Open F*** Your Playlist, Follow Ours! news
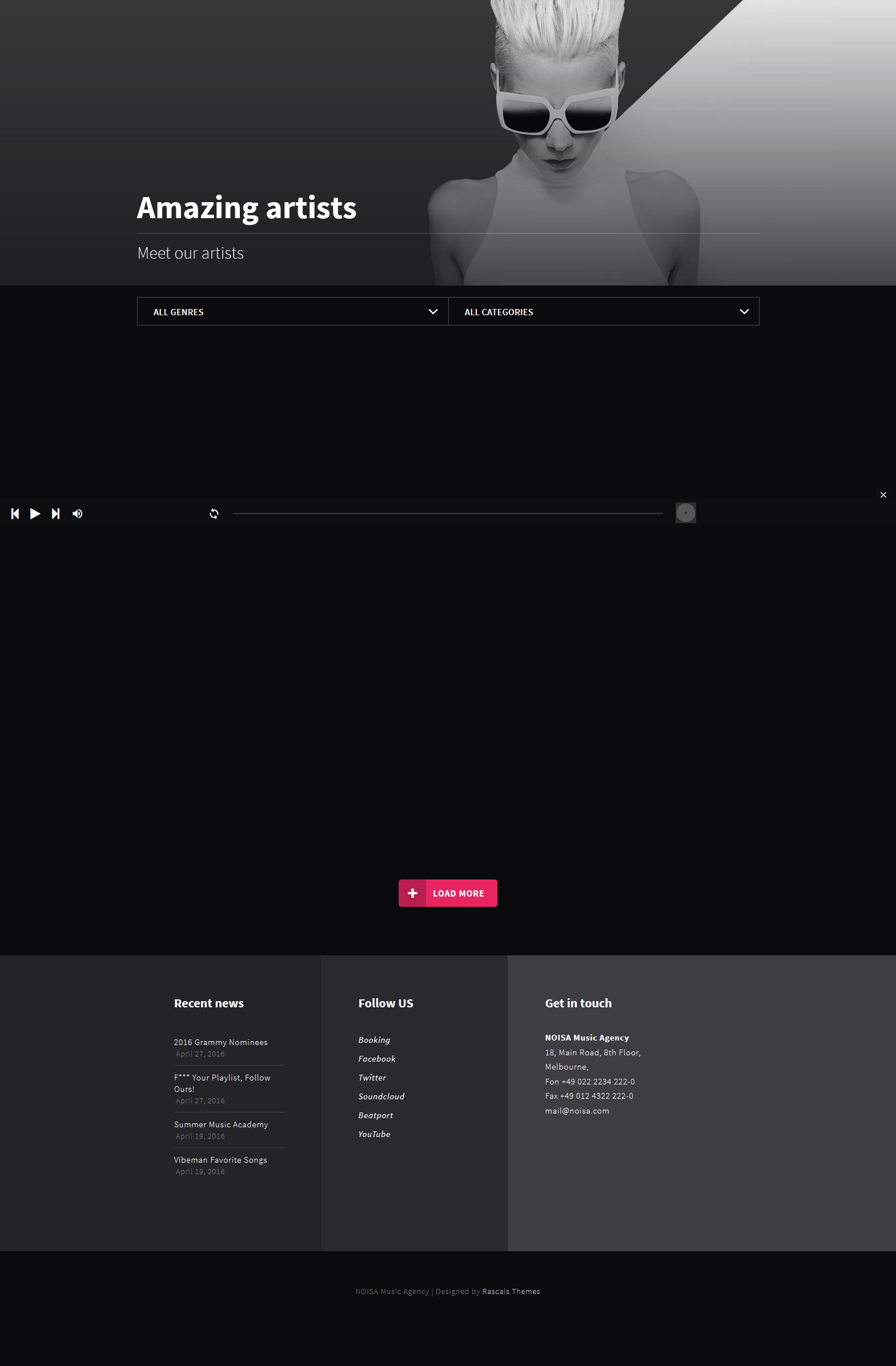The image size is (896, 1366). (222, 1083)
